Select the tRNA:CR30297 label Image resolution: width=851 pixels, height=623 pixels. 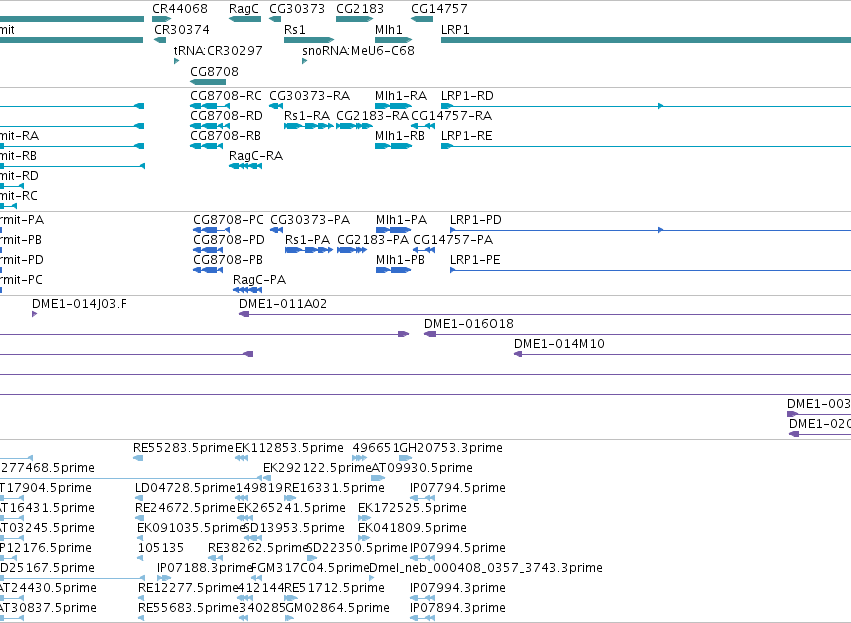(x=218, y=51)
